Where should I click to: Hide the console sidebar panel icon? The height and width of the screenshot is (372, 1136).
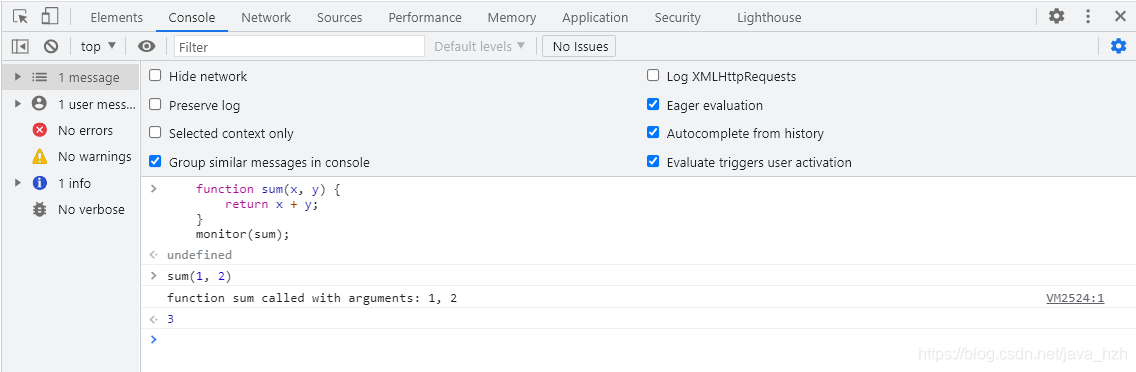20,46
